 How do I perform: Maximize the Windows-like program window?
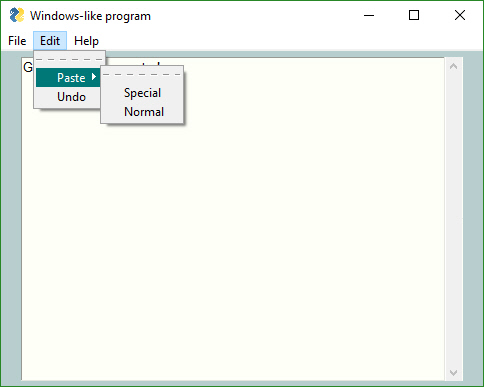[414, 15]
